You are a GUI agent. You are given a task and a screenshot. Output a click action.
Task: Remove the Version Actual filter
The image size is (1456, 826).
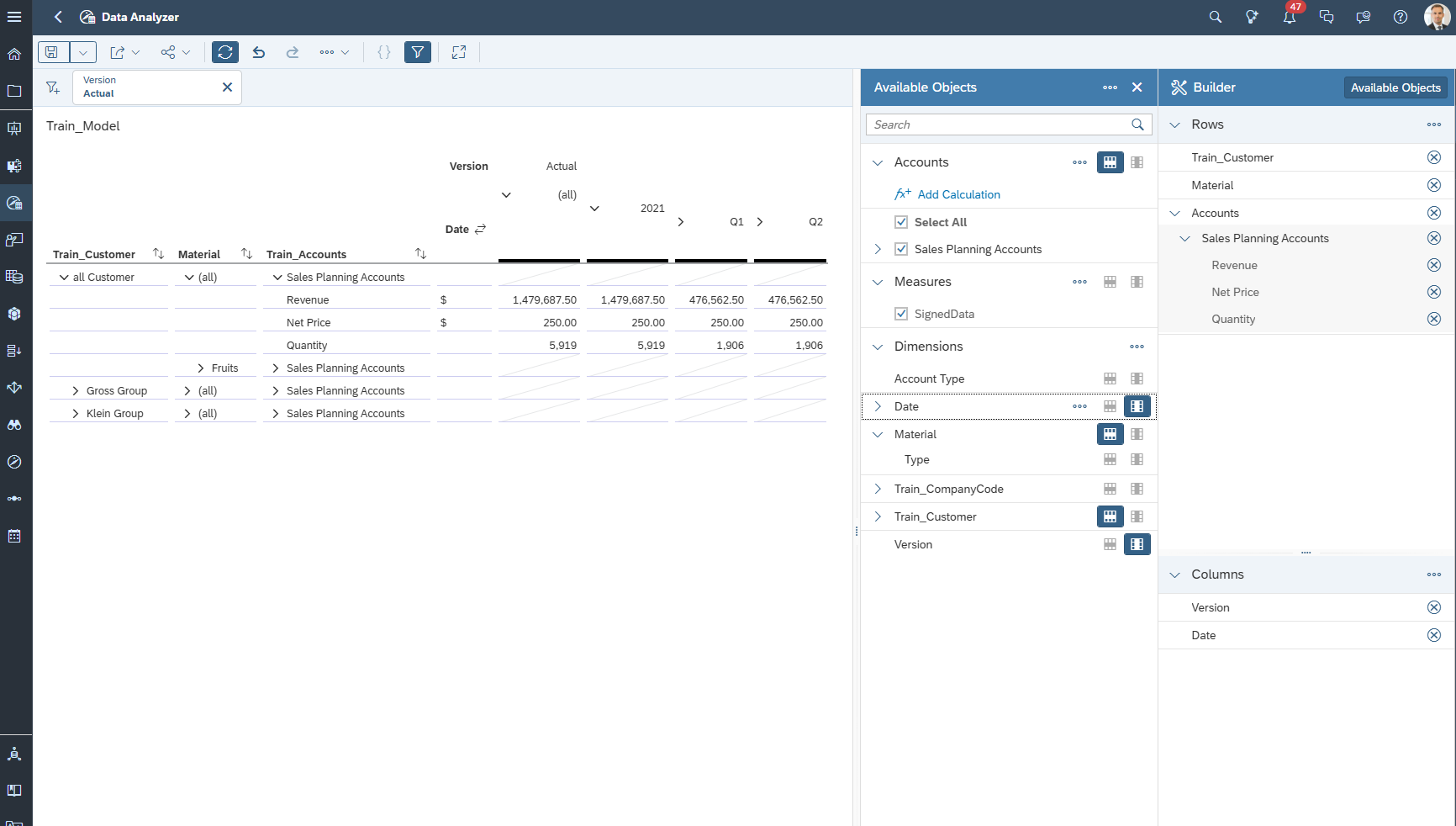point(227,87)
